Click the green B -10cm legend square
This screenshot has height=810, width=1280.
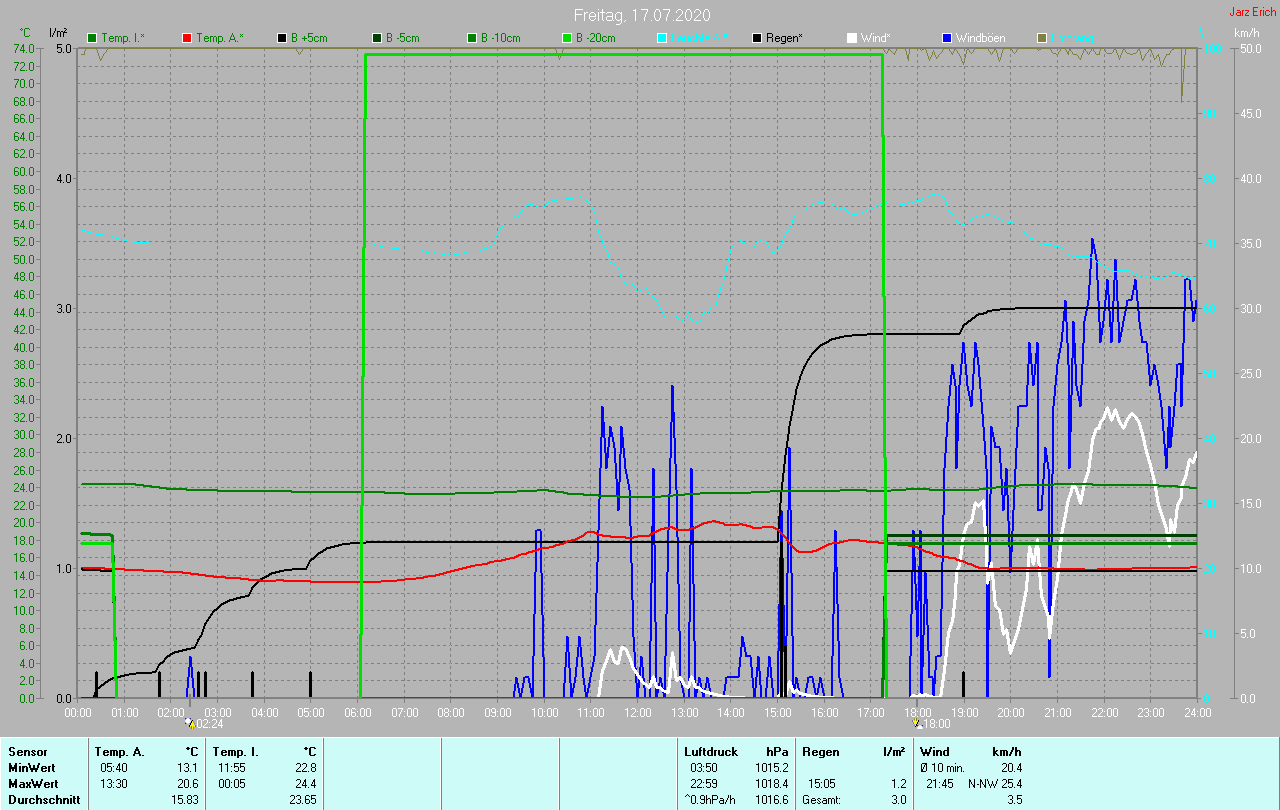(x=472, y=38)
